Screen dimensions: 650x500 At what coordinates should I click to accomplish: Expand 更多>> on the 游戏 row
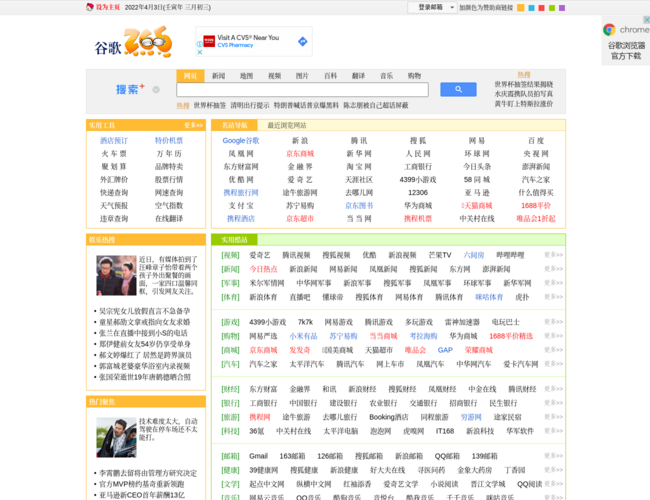553,322
